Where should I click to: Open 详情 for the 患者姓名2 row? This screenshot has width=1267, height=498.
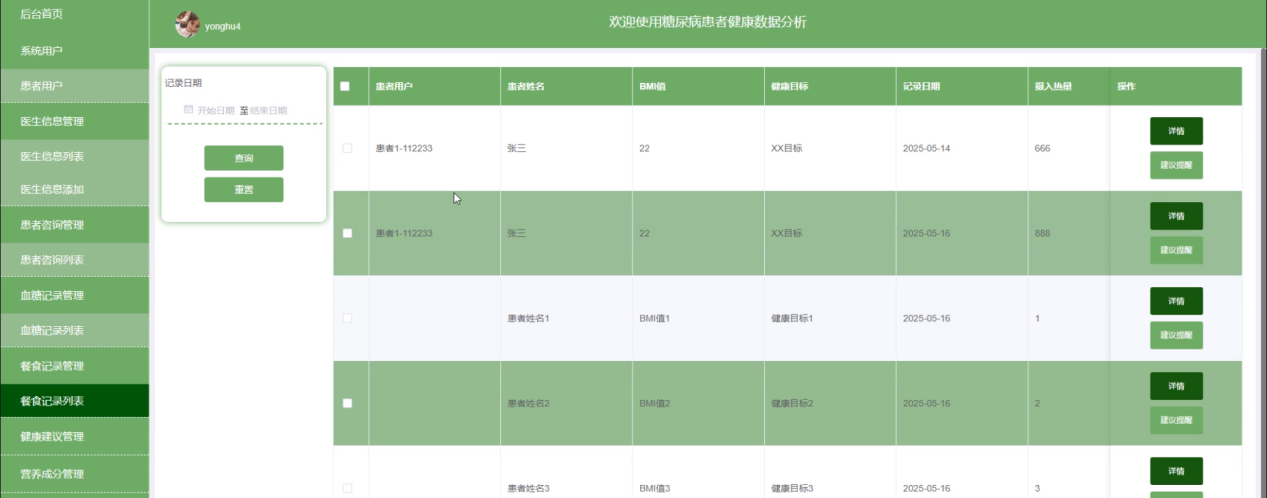pyautogui.click(x=1176, y=386)
